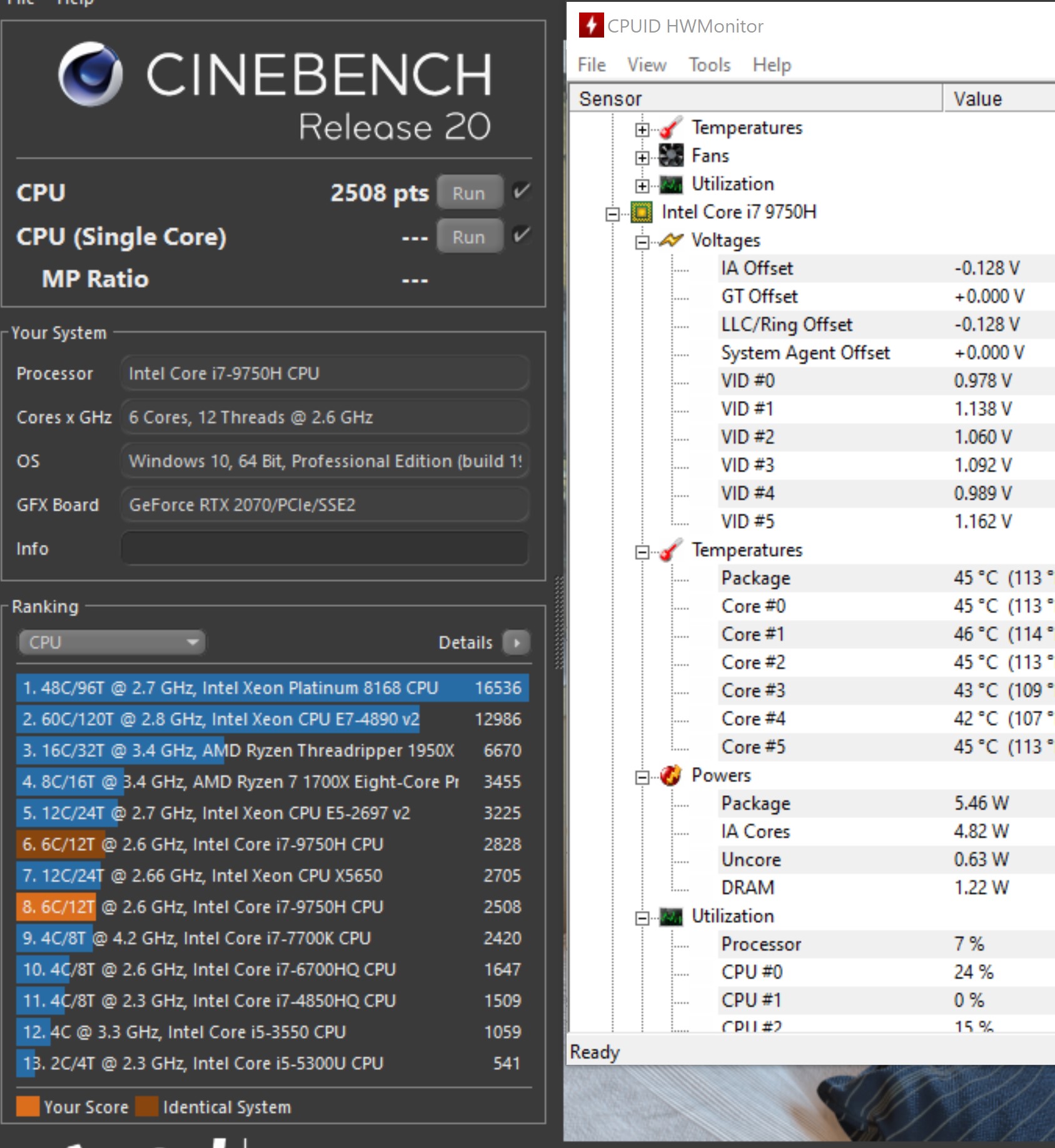The image size is (1055, 1148).
Task: Collapse the CPU Utilization tree node
Action: (642, 918)
